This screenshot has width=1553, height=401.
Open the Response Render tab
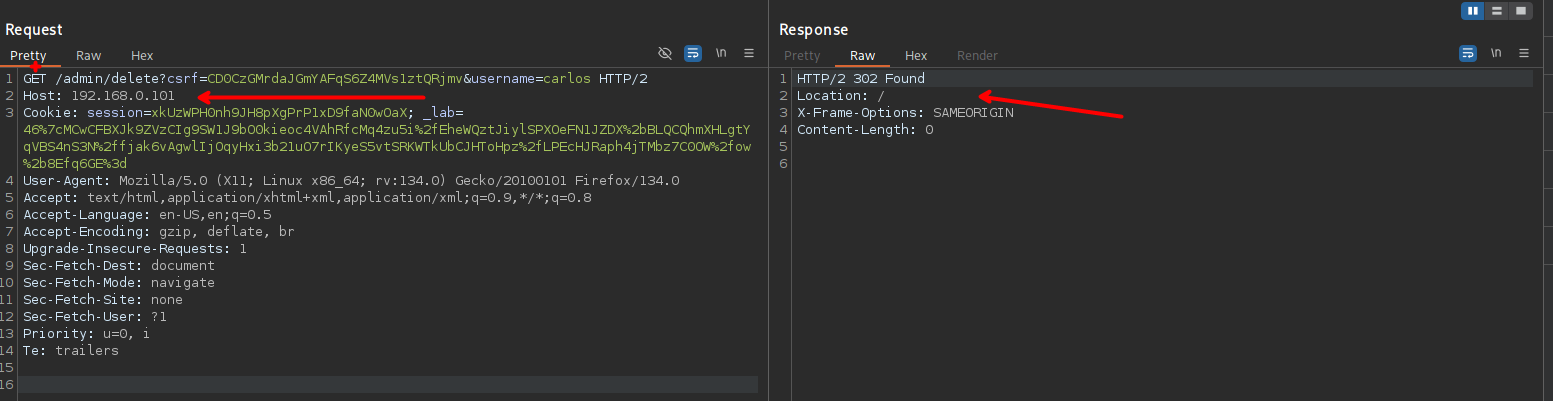click(x=977, y=56)
